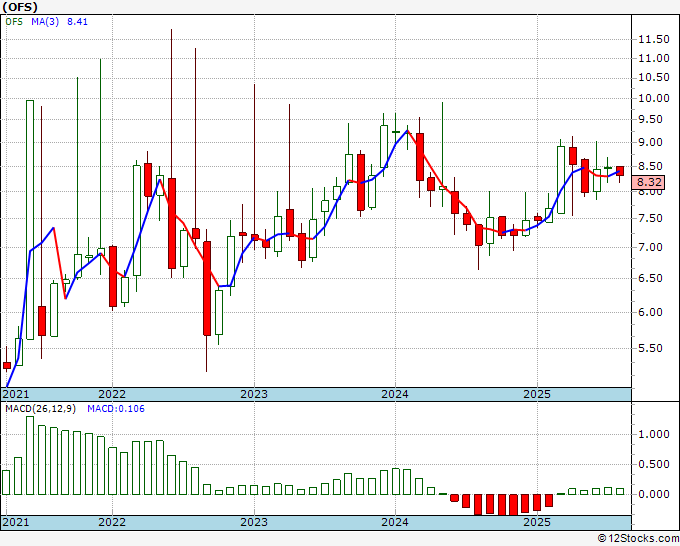Click the tallest MACD histogram bar in 2021
Image resolution: width=680 pixels, height=546 pixels.
30,455
